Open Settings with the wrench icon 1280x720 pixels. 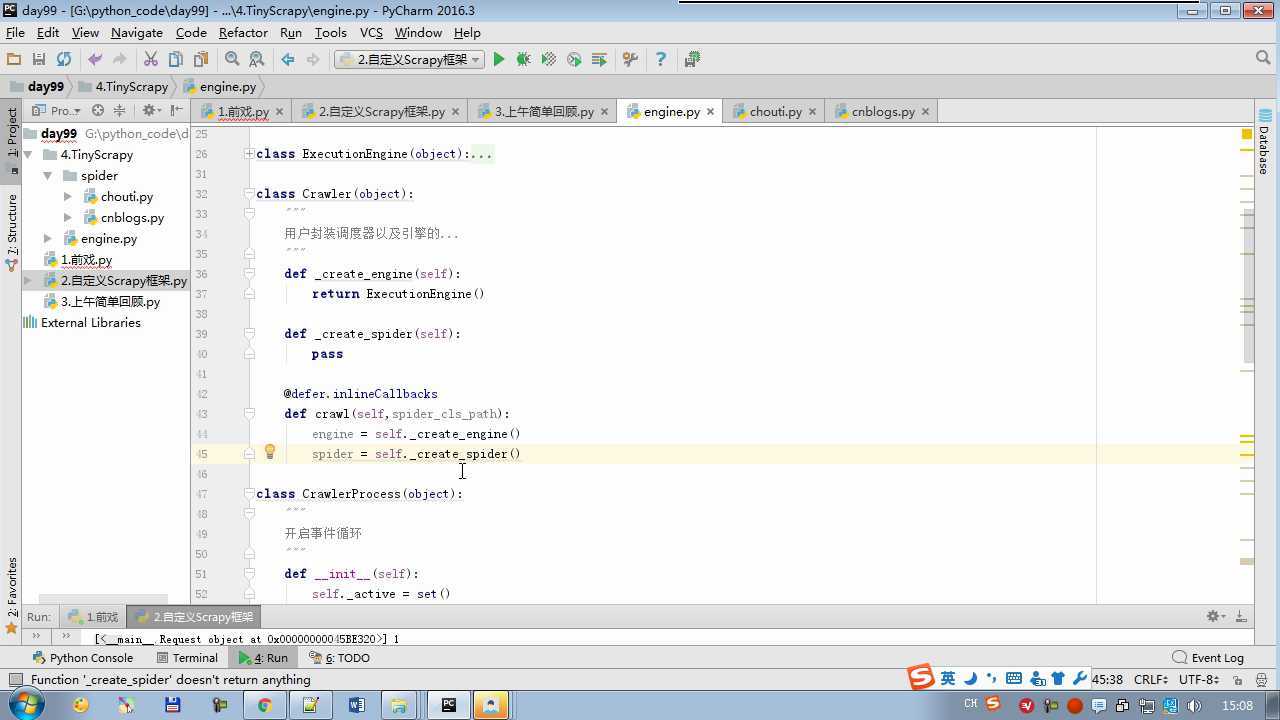630,60
